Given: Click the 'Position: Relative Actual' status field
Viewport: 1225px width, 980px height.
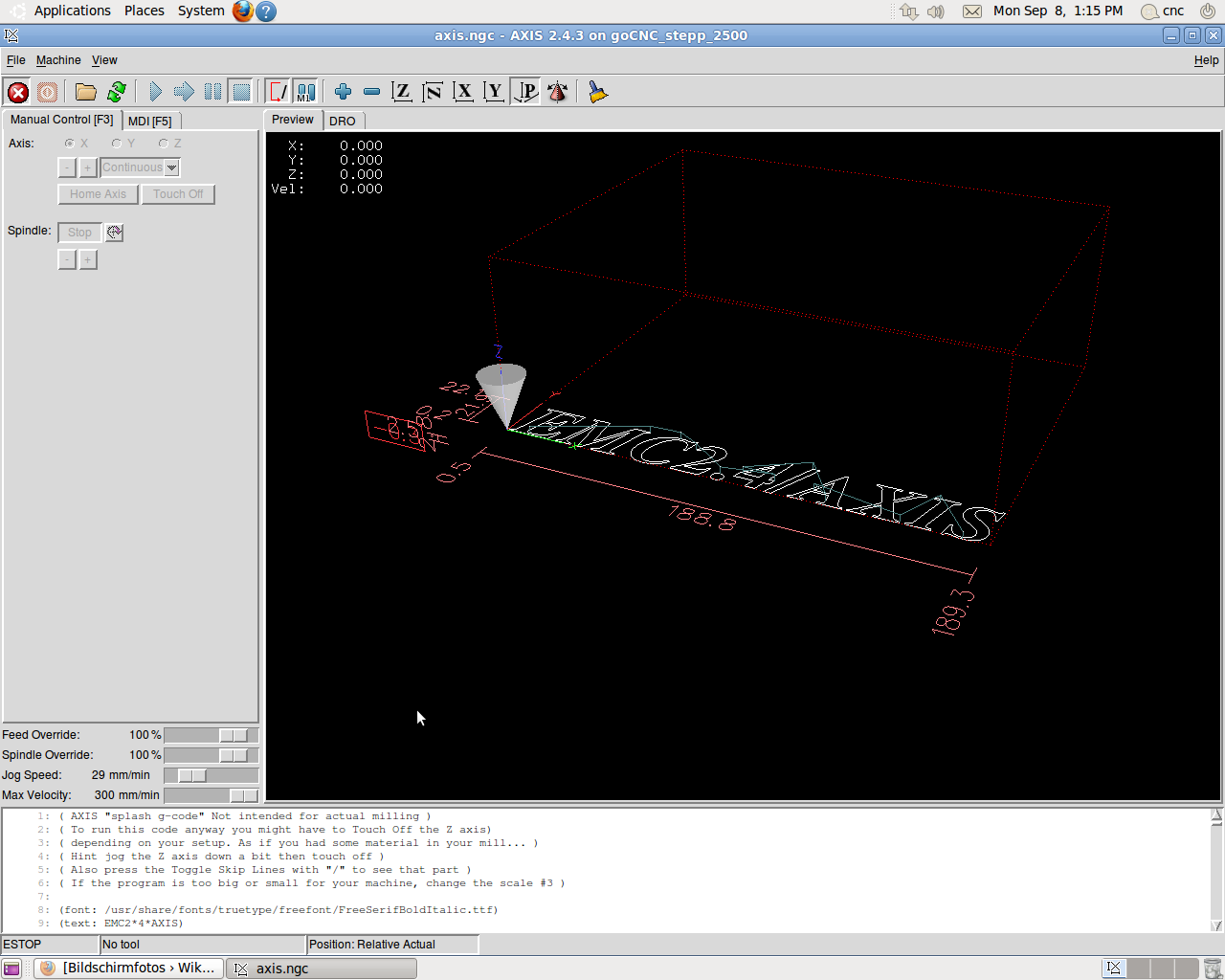Looking at the screenshot, I should 392,945.
